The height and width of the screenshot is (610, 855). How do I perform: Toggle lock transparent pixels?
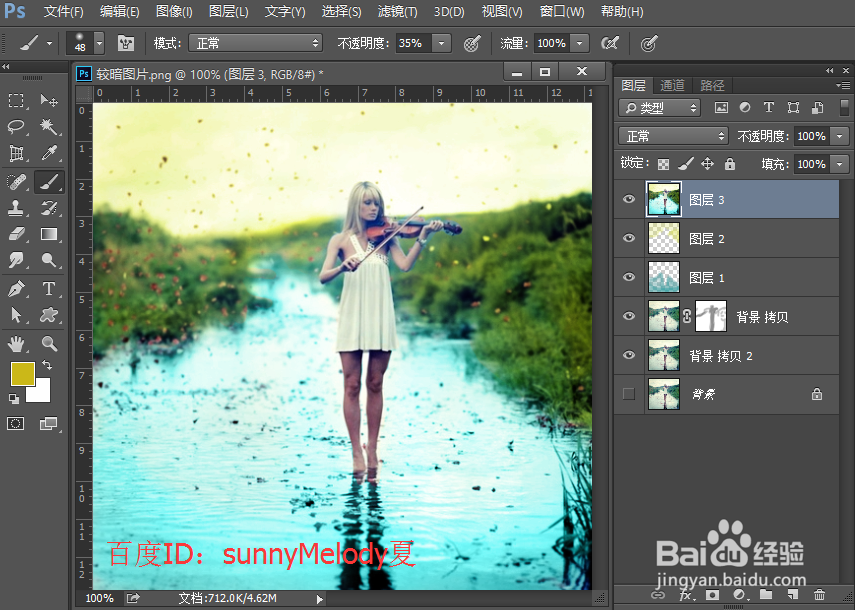click(x=663, y=164)
